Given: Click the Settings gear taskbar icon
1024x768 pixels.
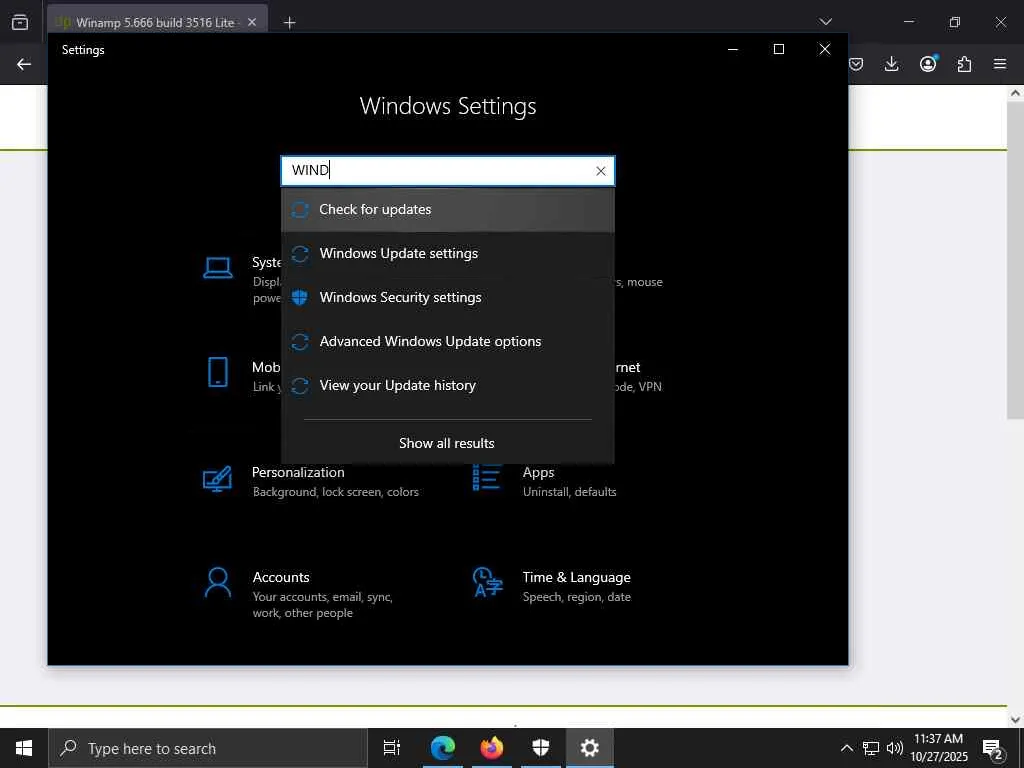Looking at the screenshot, I should [590, 748].
